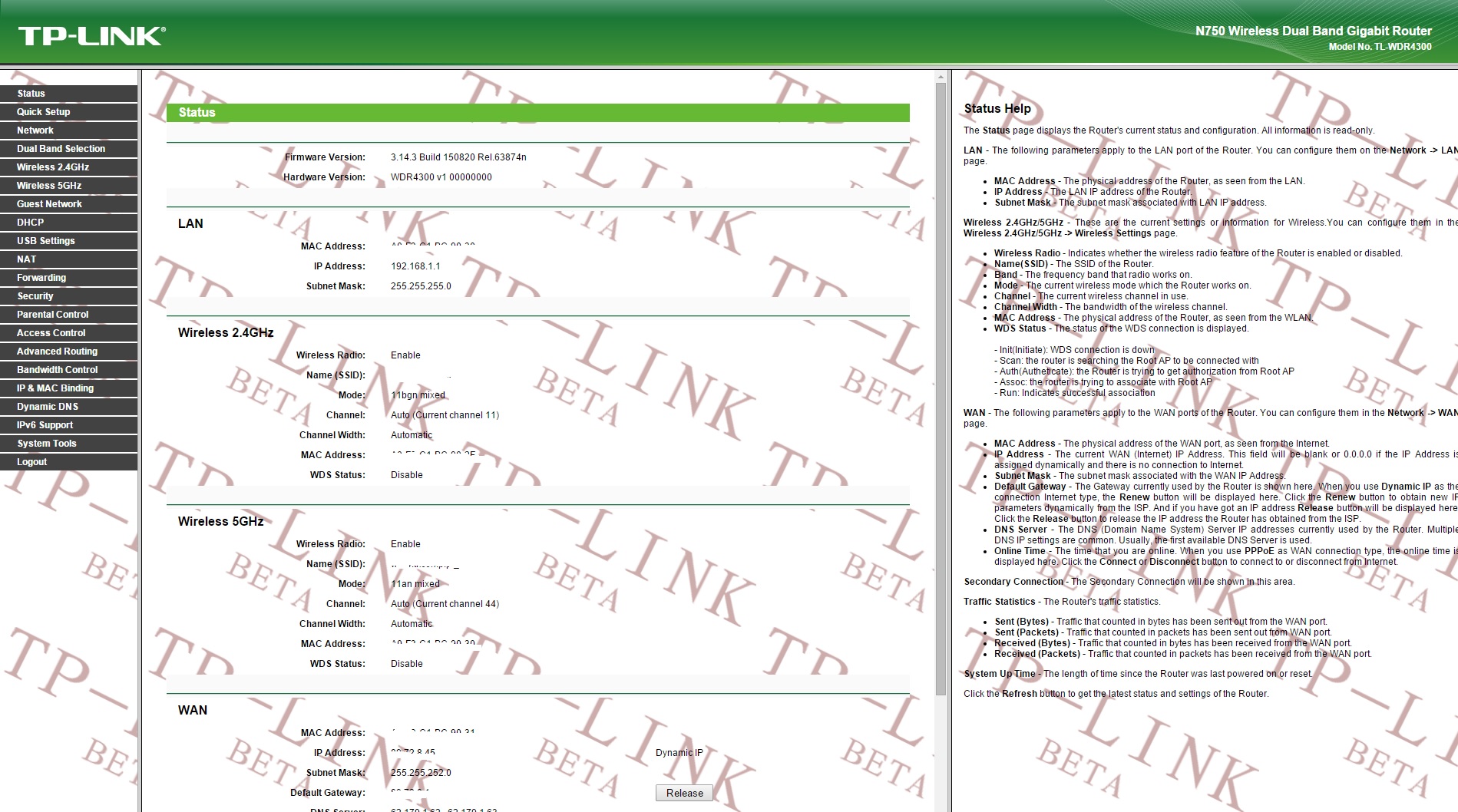Image resolution: width=1458 pixels, height=812 pixels.
Task: Click the Release button under WAN
Action: (684, 793)
